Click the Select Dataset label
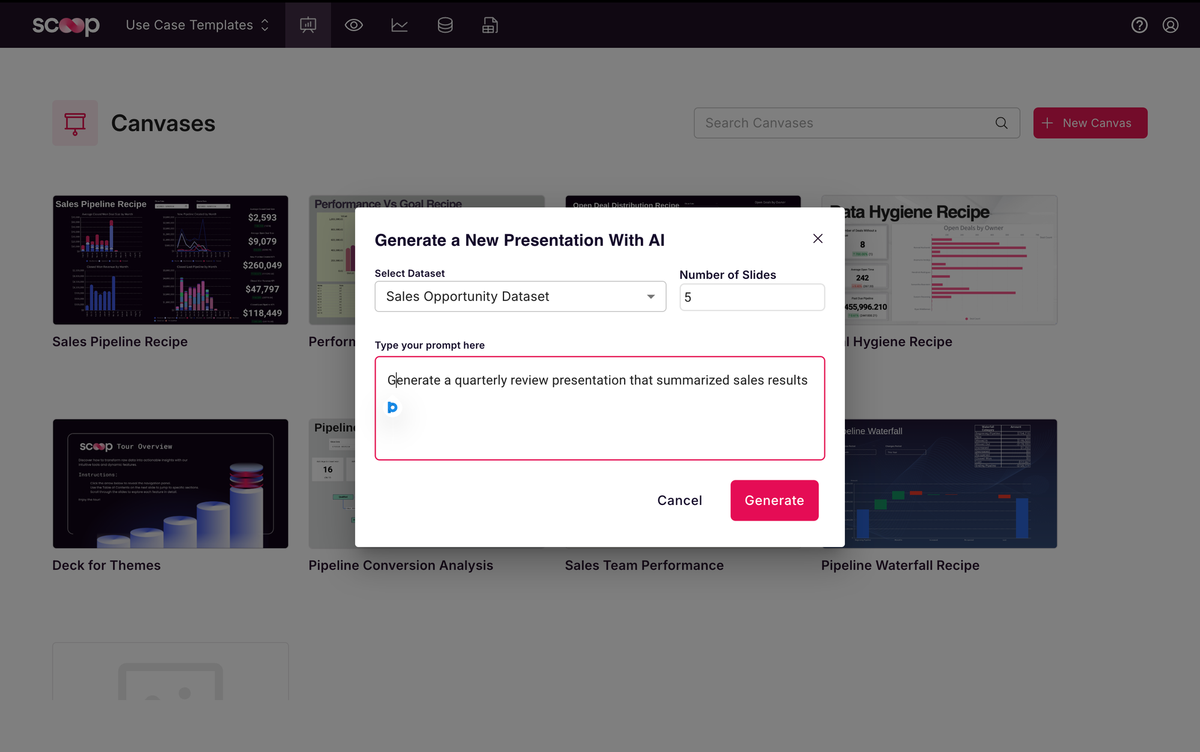Screen dimensions: 1200x752 coord(410,273)
